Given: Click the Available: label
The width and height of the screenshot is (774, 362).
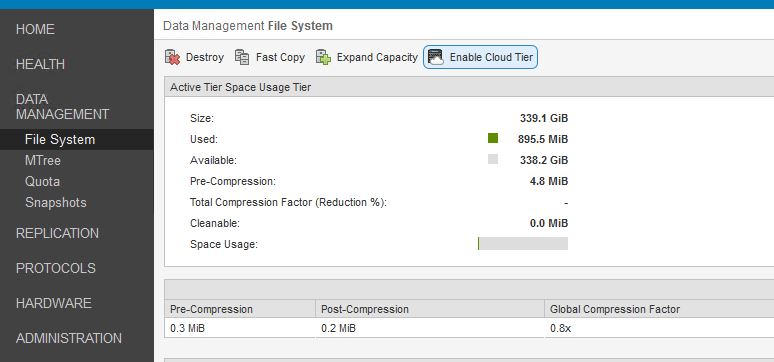Looking at the screenshot, I should point(213,160).
